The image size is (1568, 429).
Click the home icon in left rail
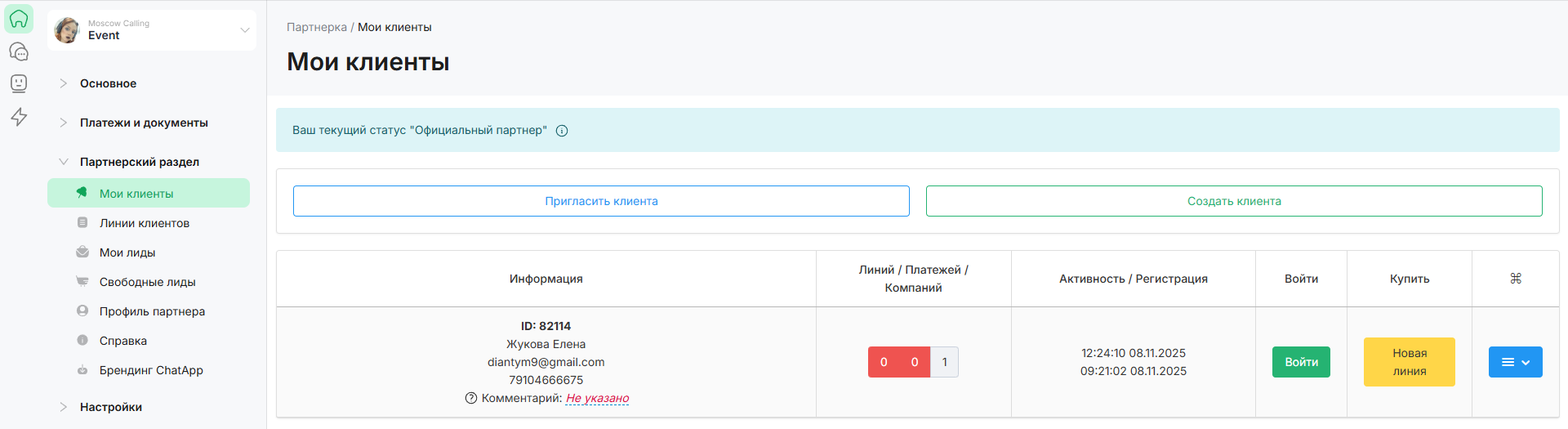[x=19, y=19]
